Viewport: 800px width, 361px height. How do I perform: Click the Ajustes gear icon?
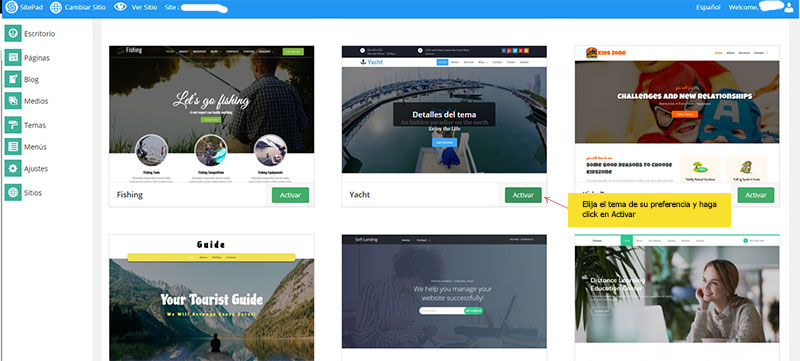click(13, 168)
